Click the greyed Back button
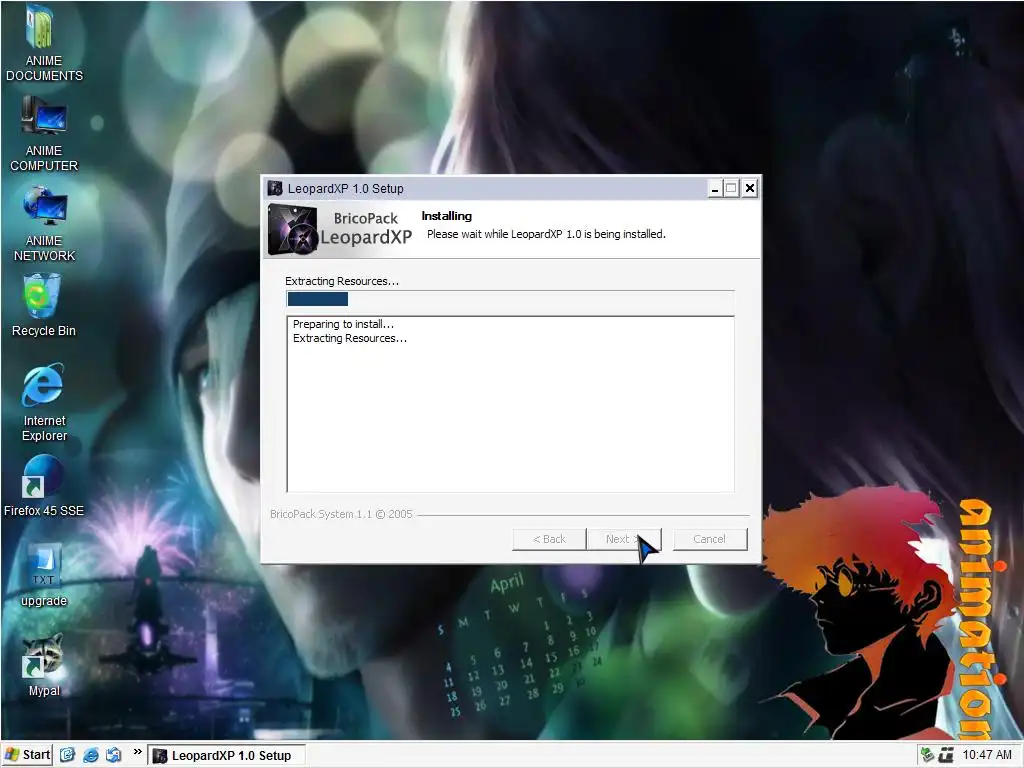The image size is (1024, 768). pos(549,539)
